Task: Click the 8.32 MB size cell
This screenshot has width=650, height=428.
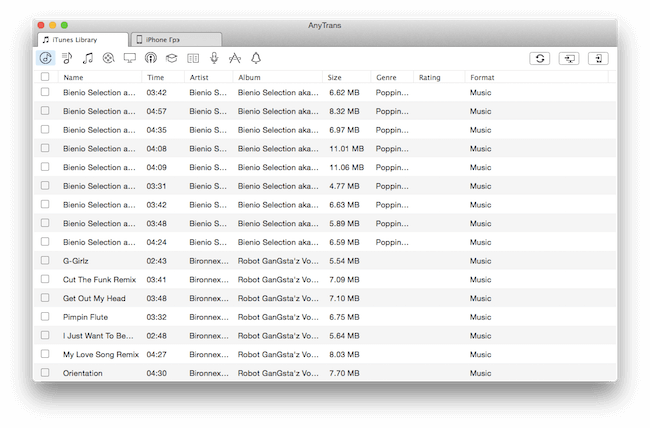Action: point(344,111)
